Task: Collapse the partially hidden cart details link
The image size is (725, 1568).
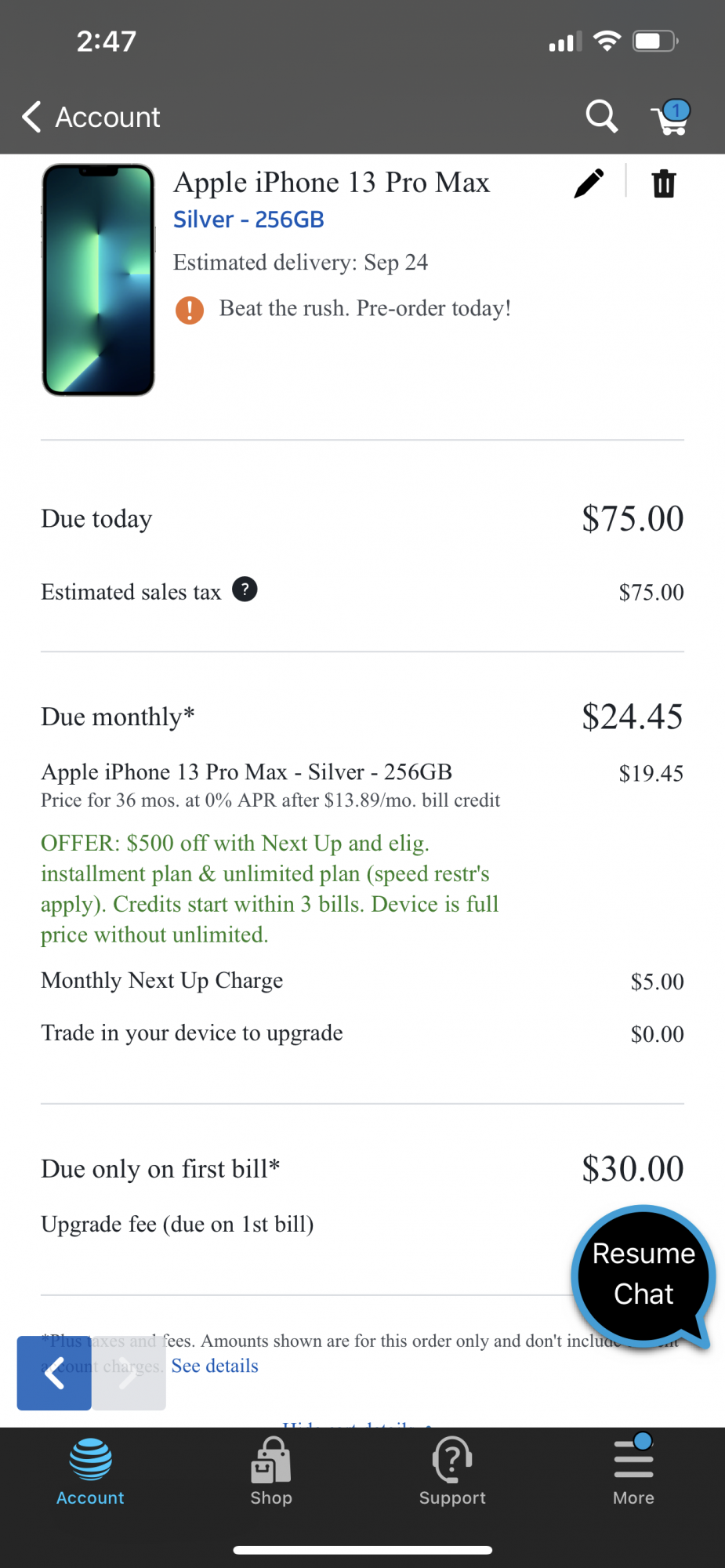Action: [357, 1422]
